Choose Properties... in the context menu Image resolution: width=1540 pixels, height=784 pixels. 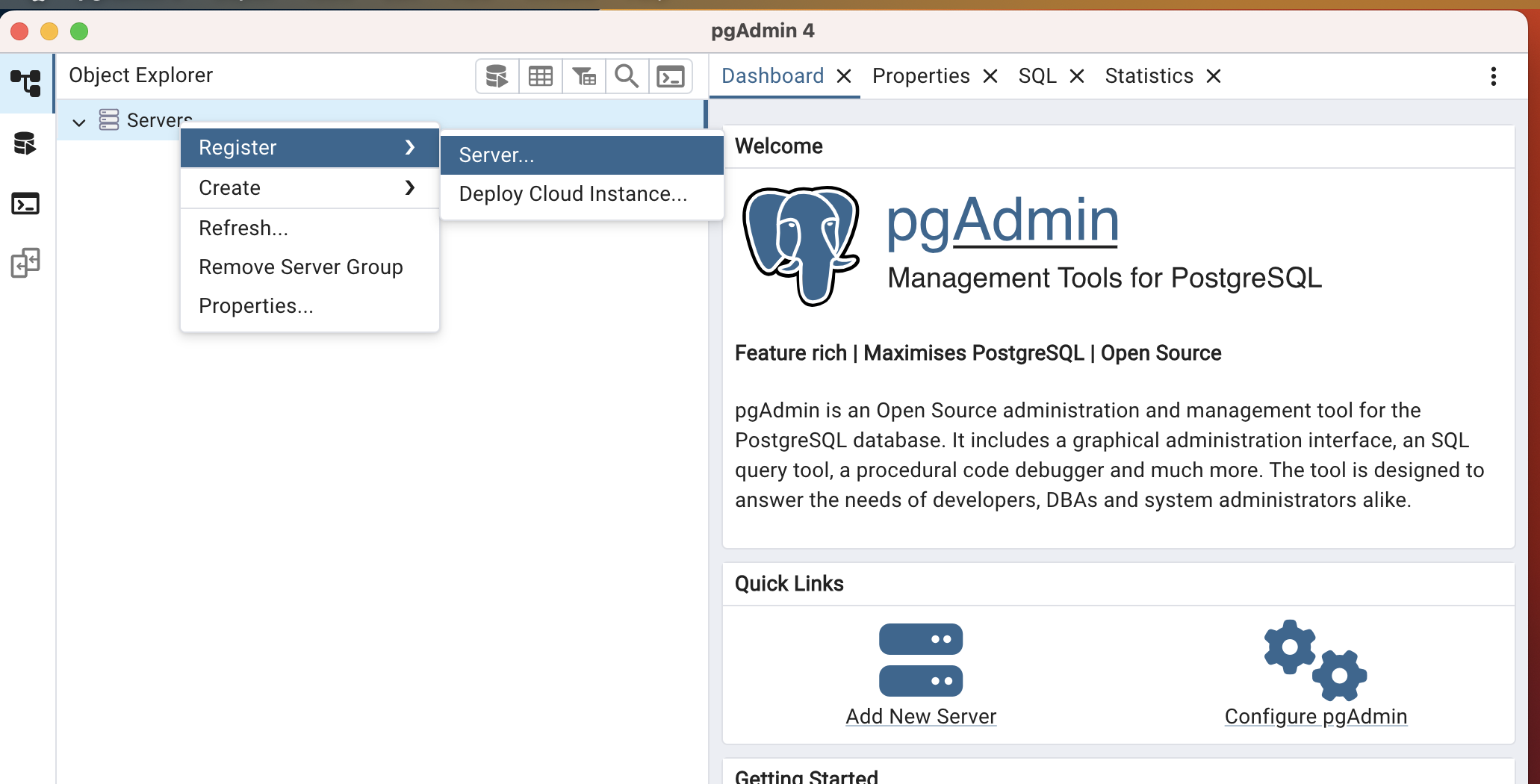(x=310, y=306)
